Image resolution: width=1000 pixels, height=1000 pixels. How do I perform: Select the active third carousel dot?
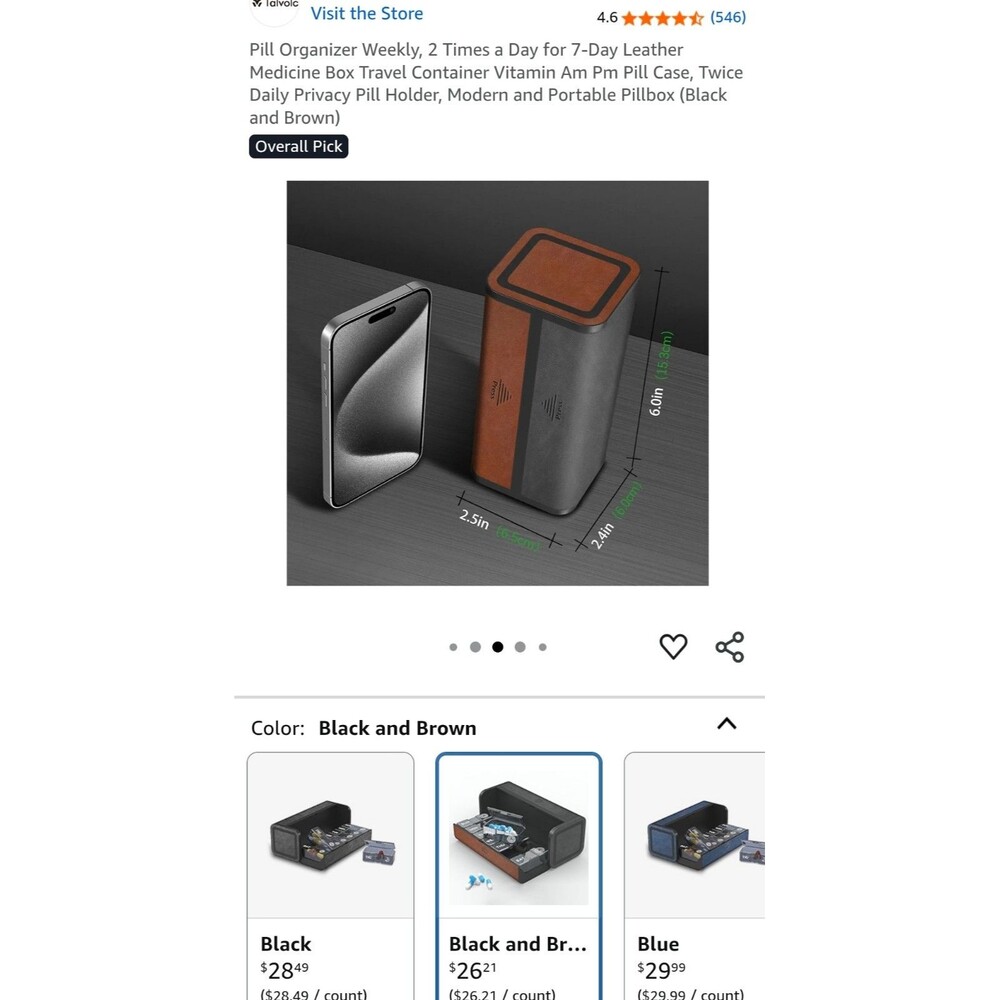click(x=497, y=647)
